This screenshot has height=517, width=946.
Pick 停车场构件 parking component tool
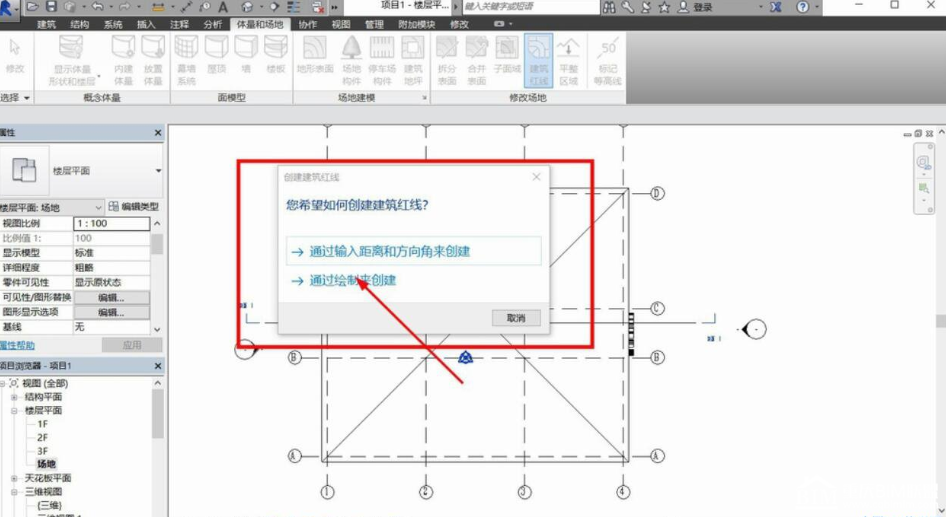click(381, 60)
